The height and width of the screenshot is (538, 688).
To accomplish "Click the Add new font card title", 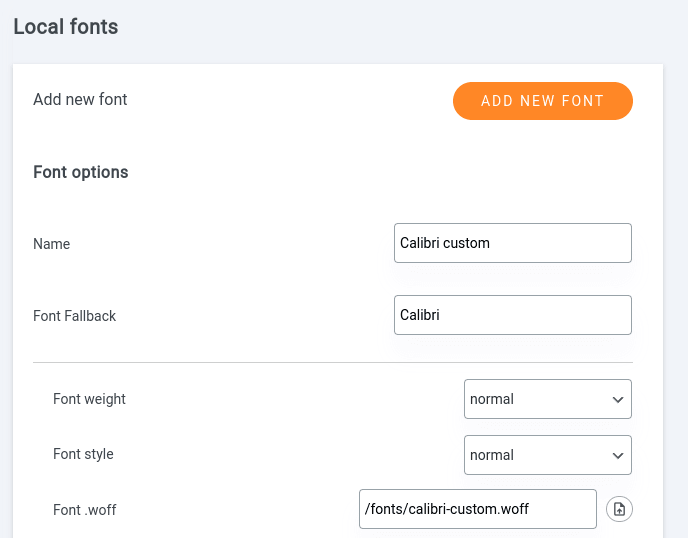I will (x=80, y=99).
